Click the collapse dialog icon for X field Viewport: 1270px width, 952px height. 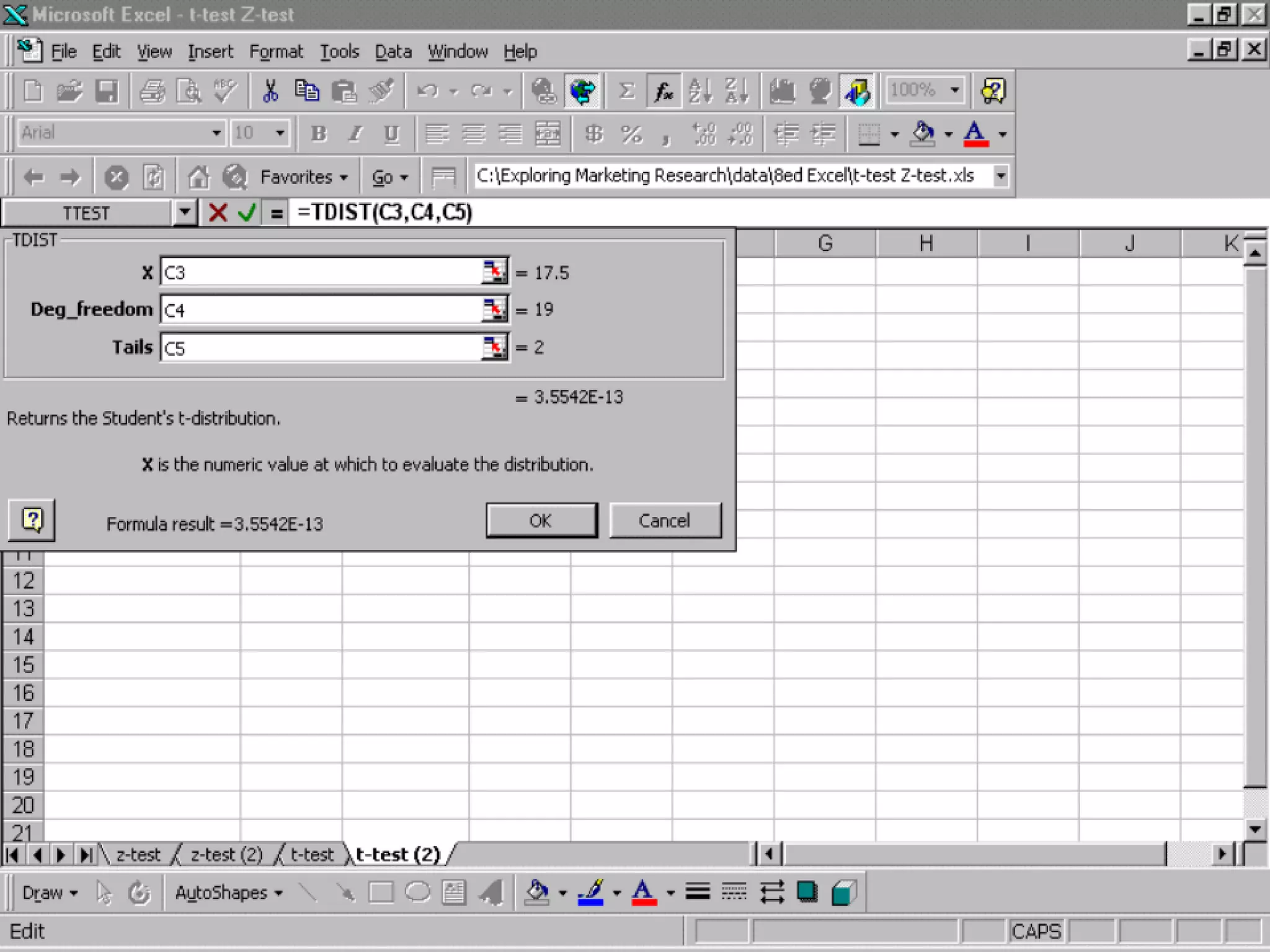point(494,271)
